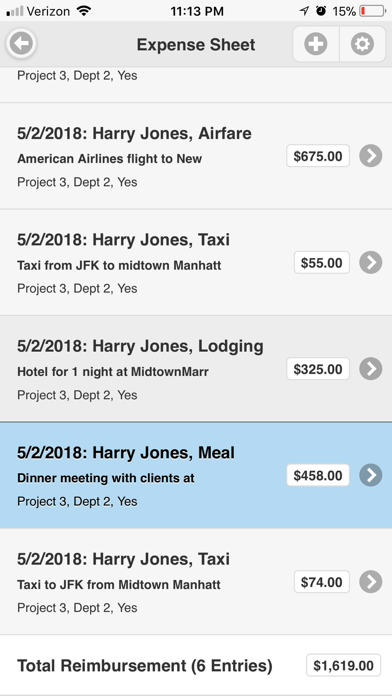
Task: Select the highlighted Harry Jones Meal row
Action: point(196,475)
